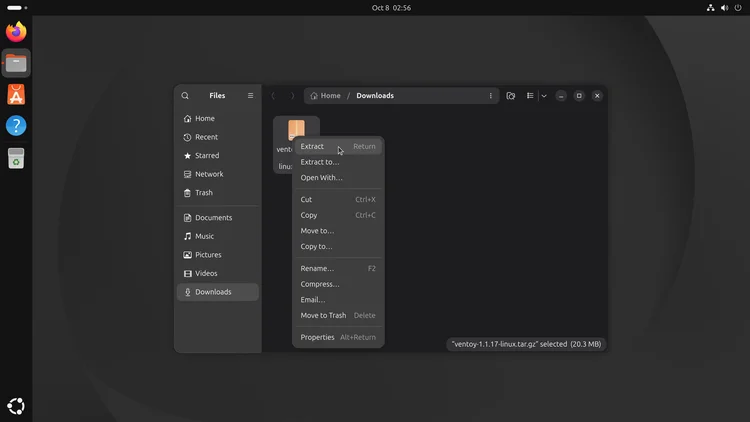Minimize the Files window
Image resolution: width=750 pixels, height=422 pixels.
[x=561, y=96]
